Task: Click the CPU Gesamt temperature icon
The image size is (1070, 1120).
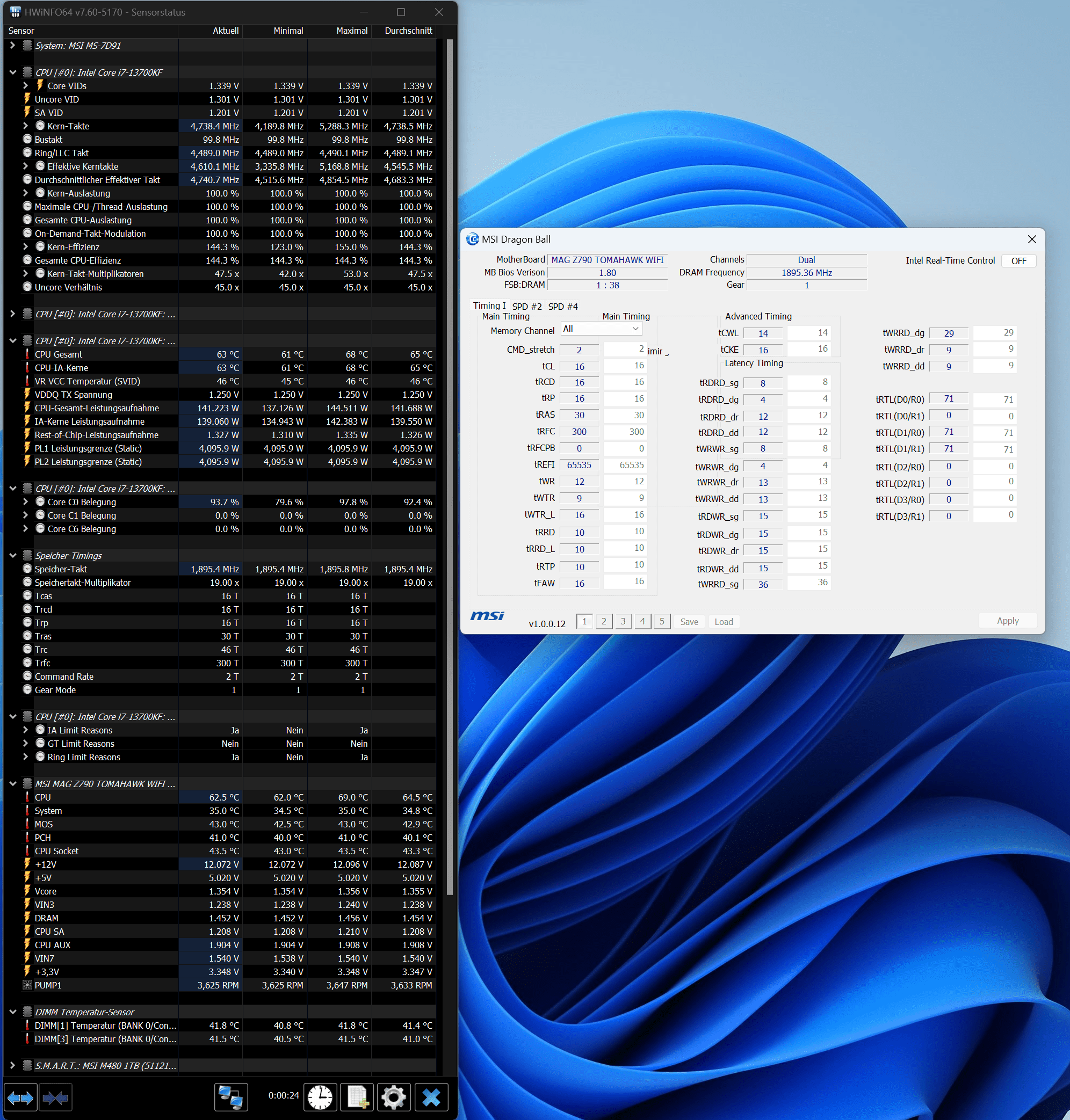Action: pyautogui.click(x=27, y=354)
